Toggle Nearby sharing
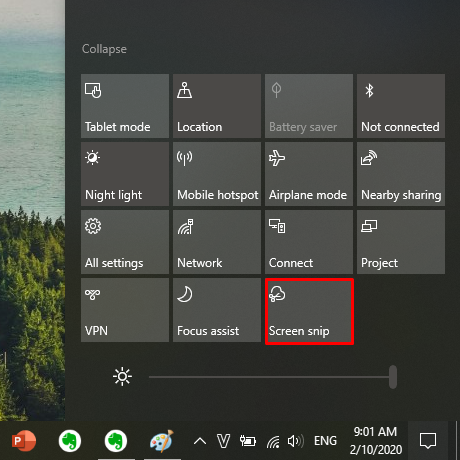Viewport: 460px width, 460px height. click(401, 174)
